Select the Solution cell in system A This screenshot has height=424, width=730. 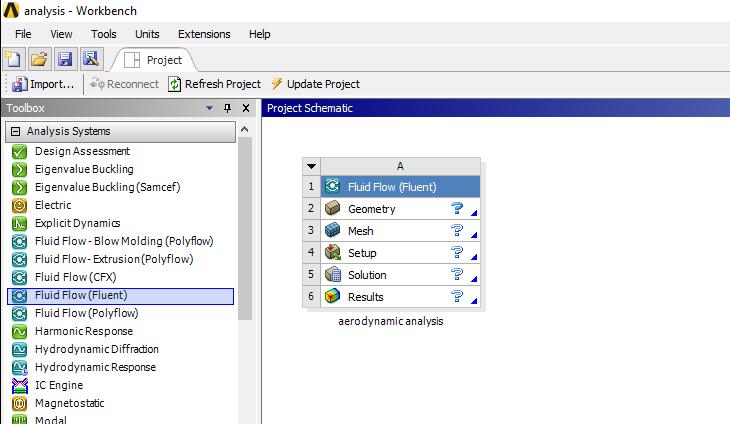(400, 275)
